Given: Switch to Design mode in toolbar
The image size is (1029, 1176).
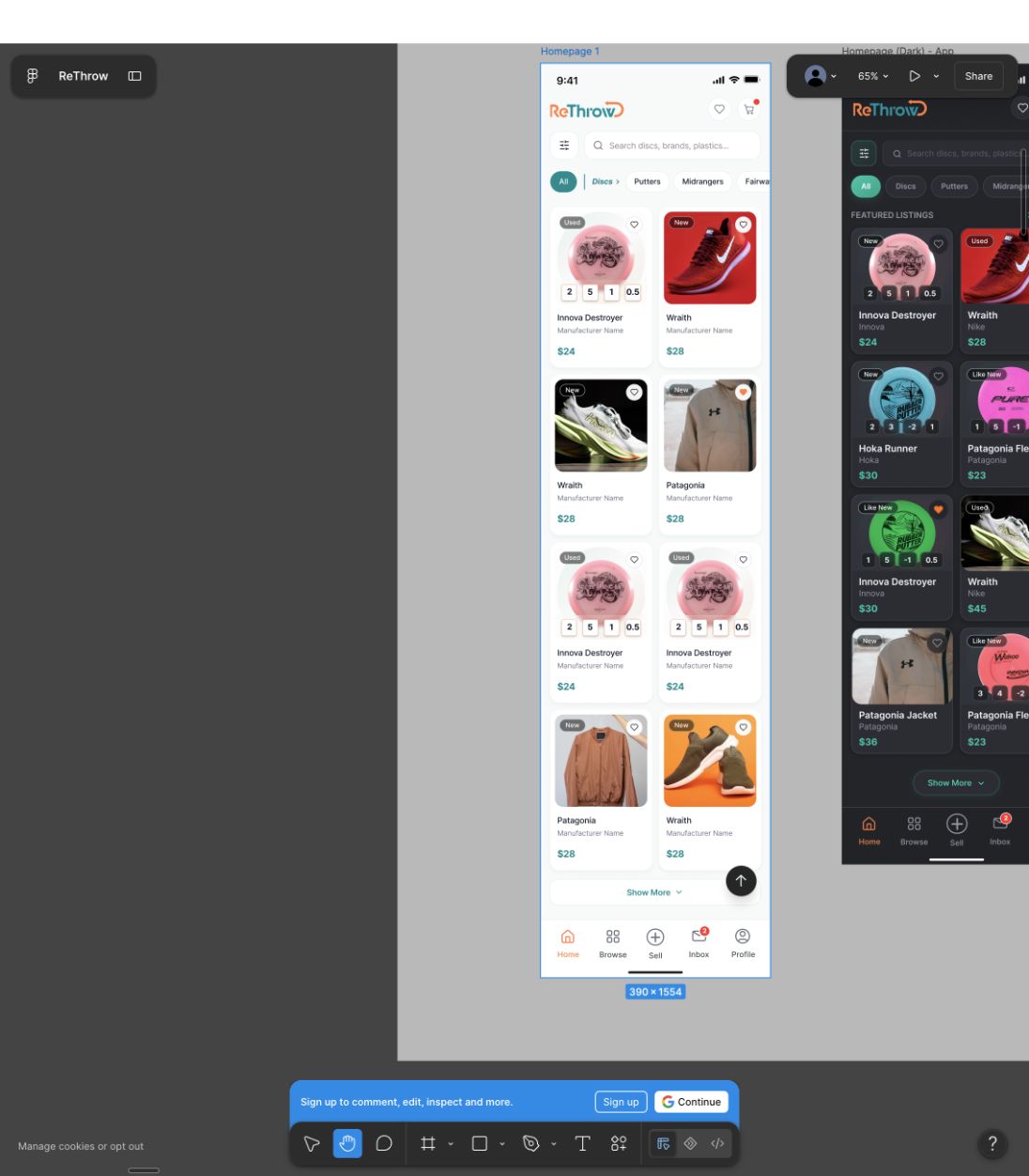Looking at the screenshot, I should (663, 1143).
